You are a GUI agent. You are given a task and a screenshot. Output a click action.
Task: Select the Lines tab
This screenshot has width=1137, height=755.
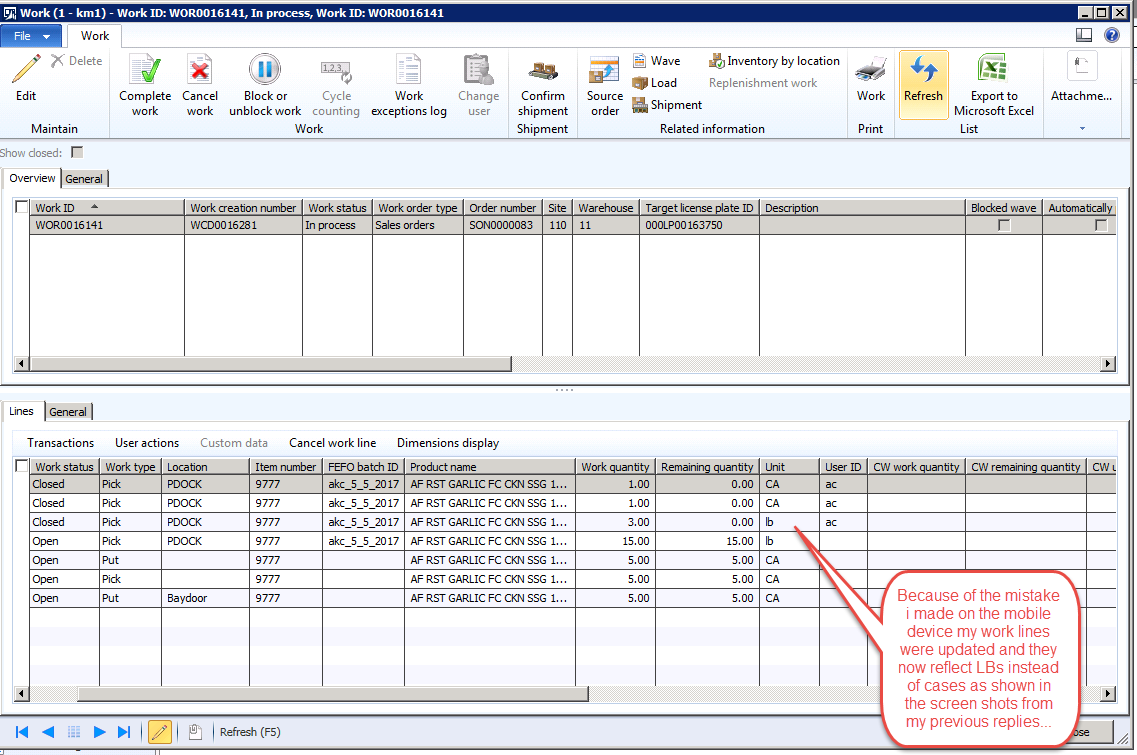(x=21, y=411)
